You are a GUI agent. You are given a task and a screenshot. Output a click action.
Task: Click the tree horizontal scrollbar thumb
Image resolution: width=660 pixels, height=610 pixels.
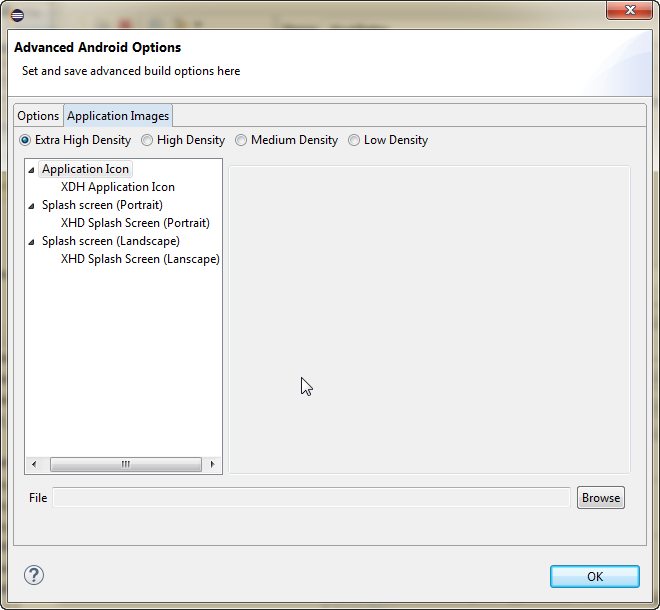point(126,464)
